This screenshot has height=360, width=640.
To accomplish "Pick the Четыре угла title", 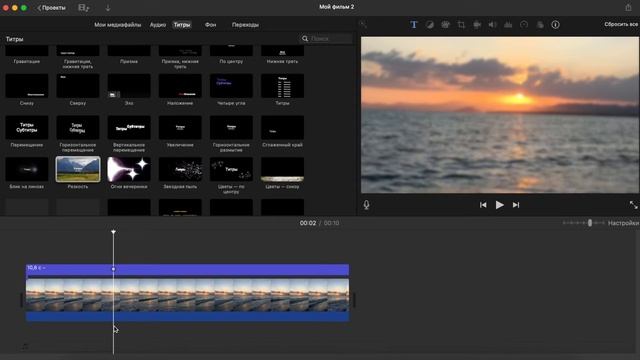I will 231,86.
